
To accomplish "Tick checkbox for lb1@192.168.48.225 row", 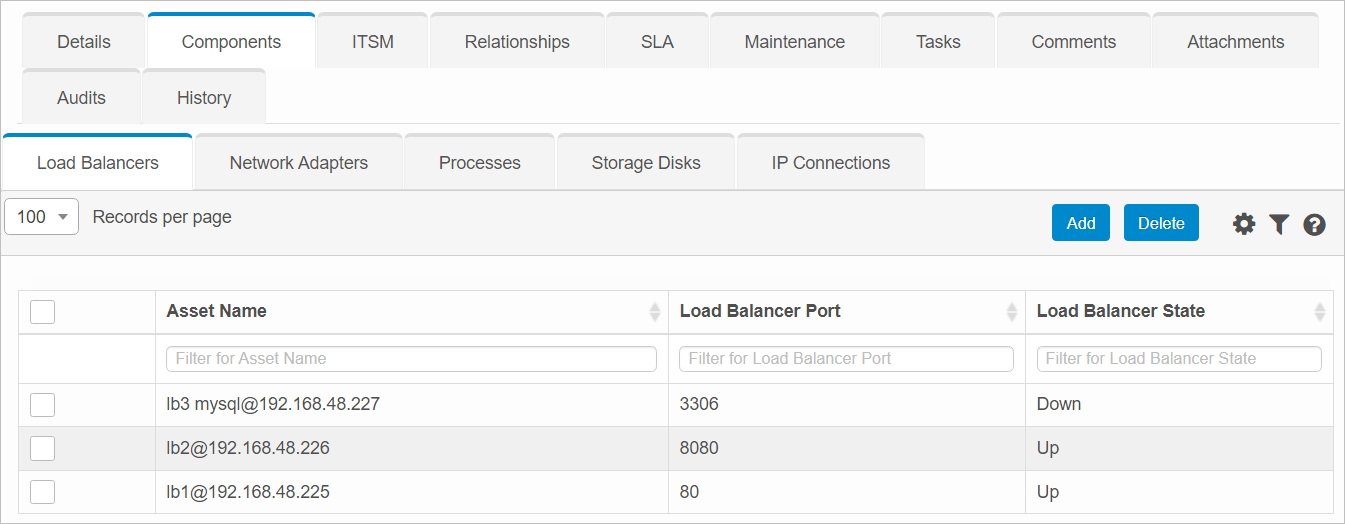I will point(42,492).
